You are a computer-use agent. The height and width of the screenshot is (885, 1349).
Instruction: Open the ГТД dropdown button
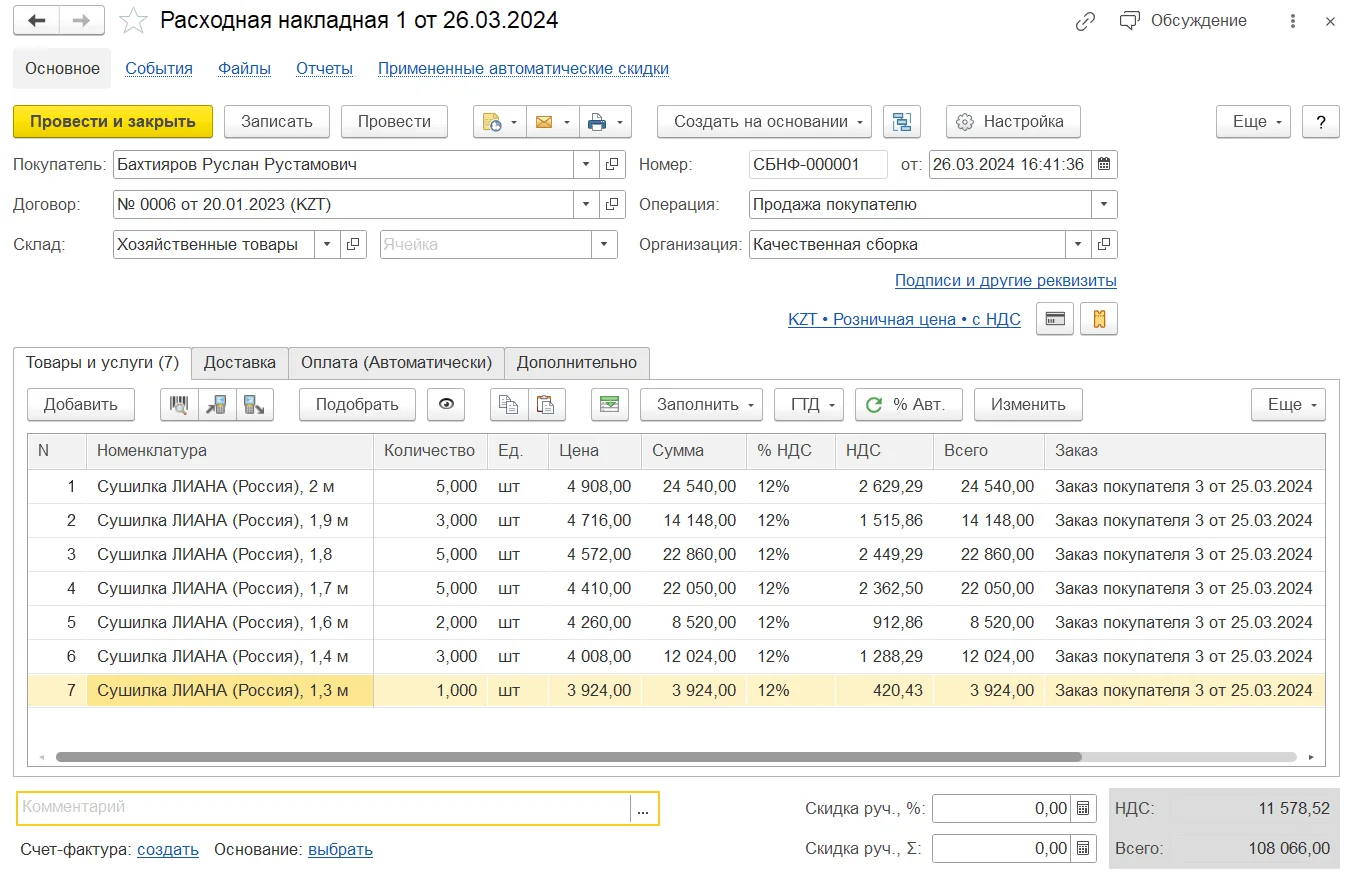tap(809, 405)
